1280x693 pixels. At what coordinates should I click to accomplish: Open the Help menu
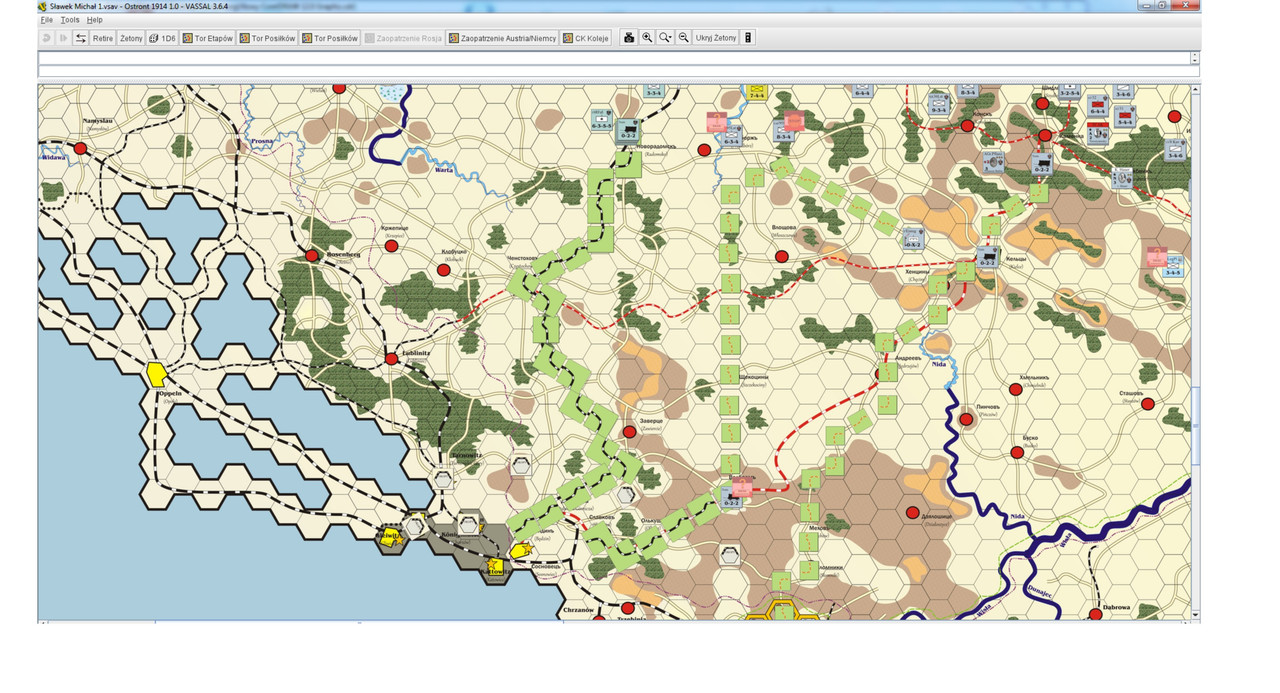click(94, 20)
